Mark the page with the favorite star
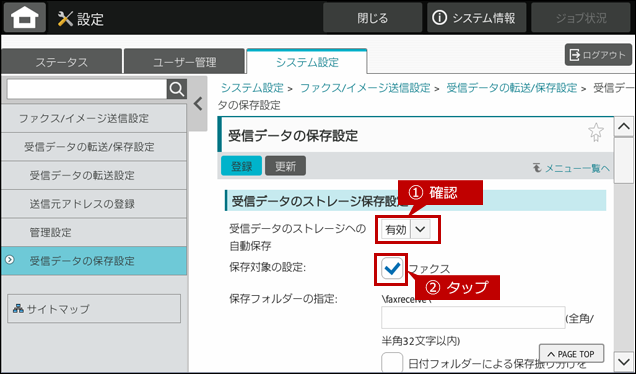This screenshot has width=636, height=374. [x=595, y=132]
